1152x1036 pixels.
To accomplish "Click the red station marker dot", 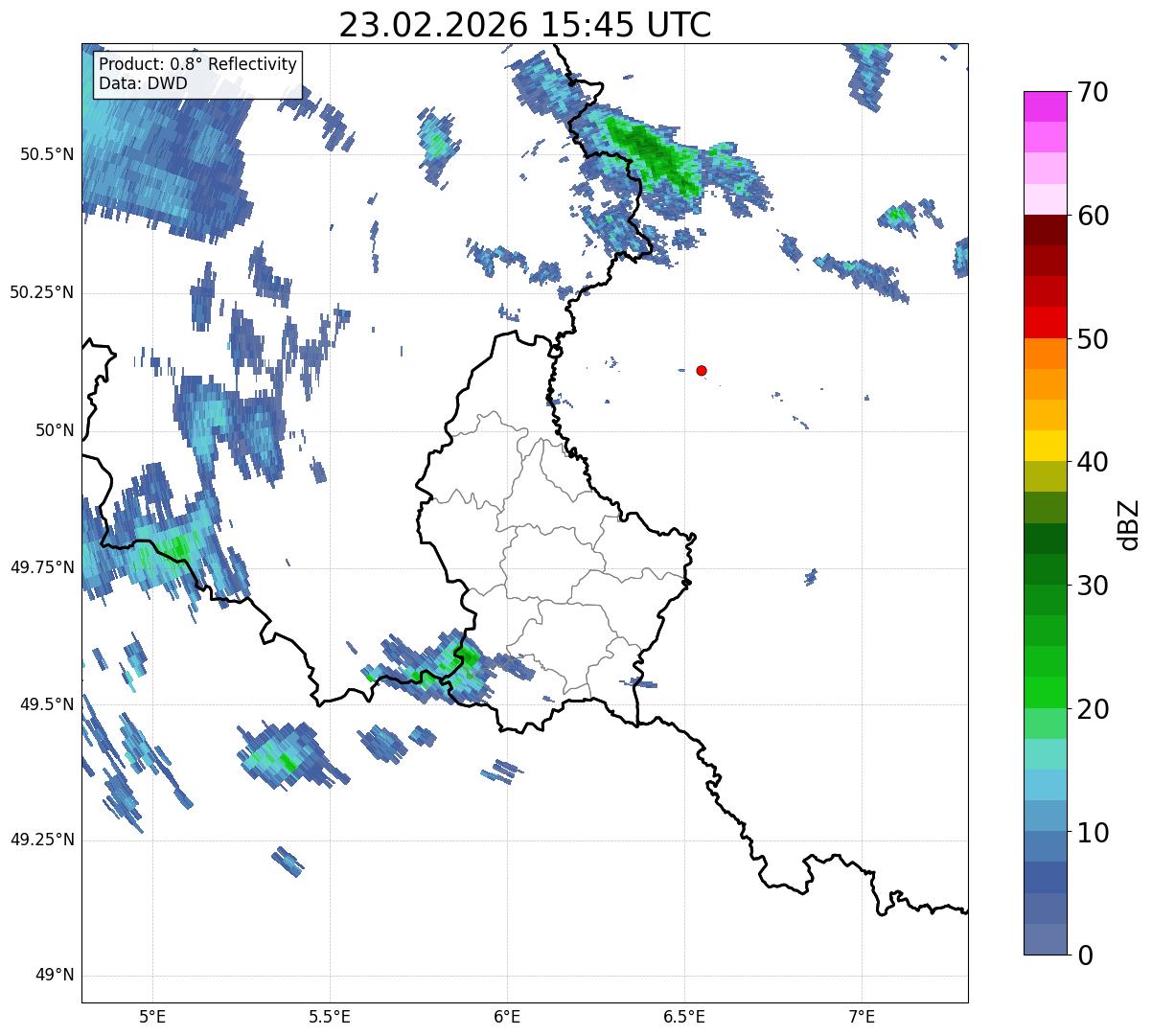I will 702,370.
